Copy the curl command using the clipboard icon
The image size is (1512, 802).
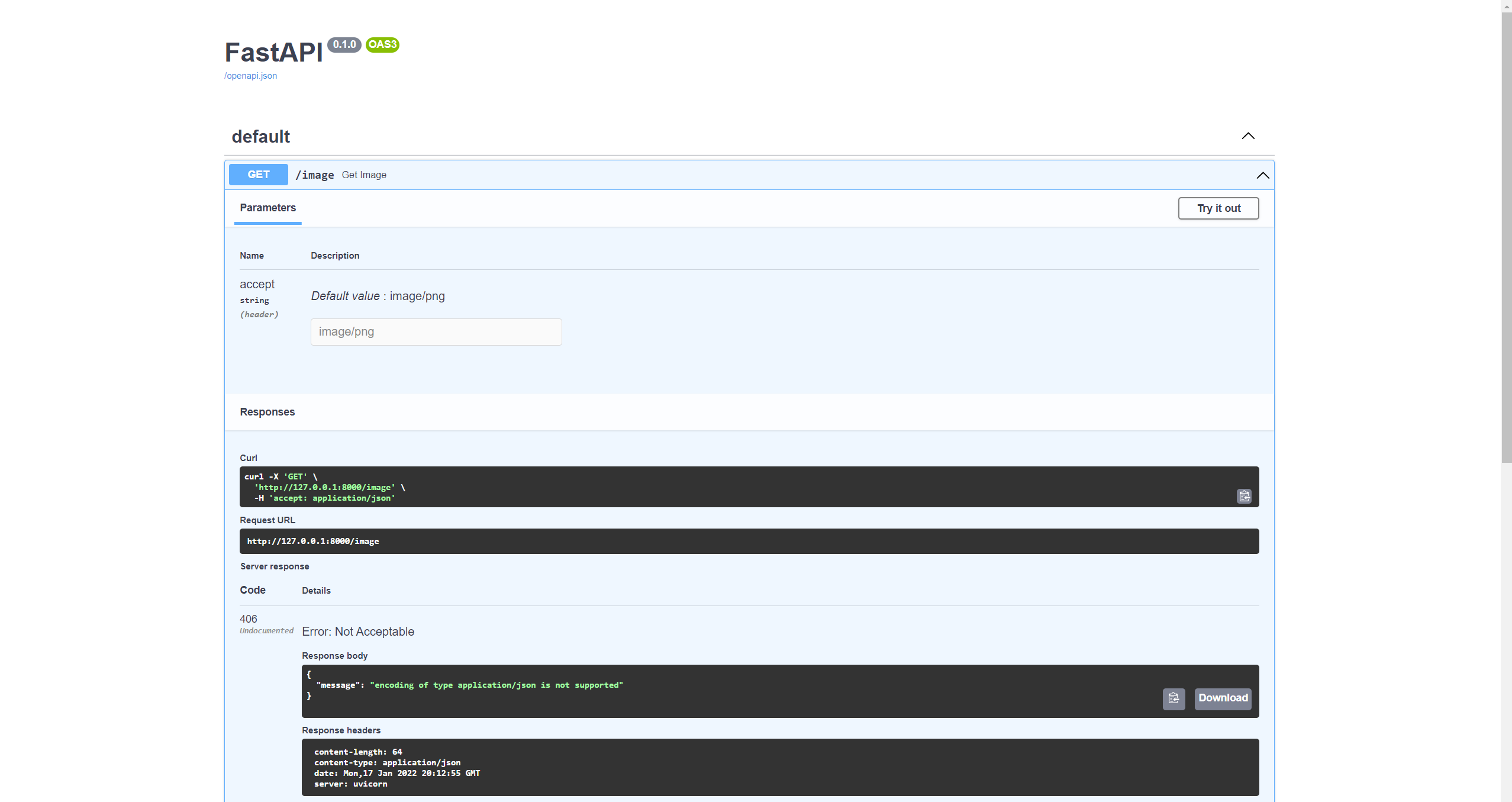(x=1243, y=496)
